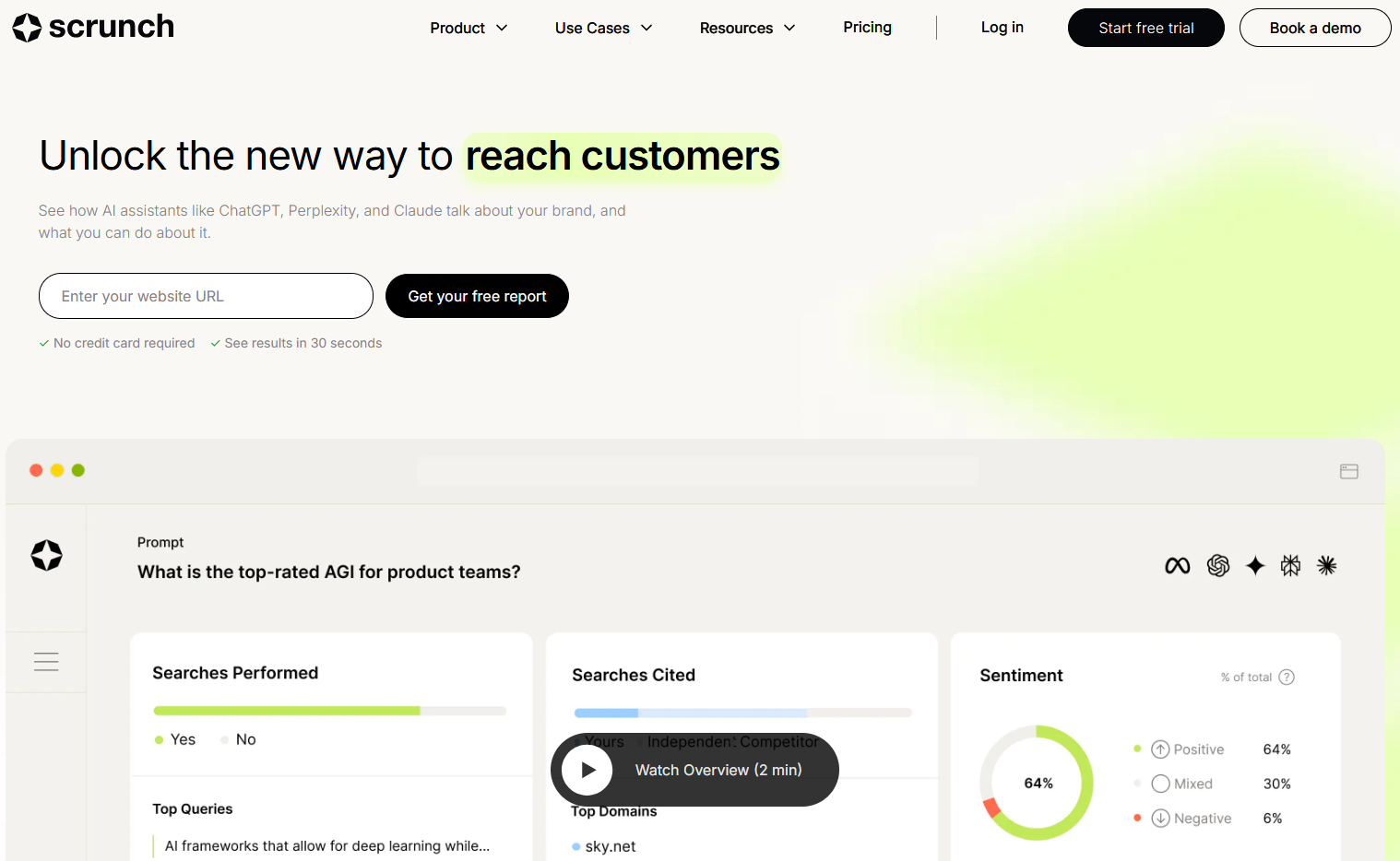Viewport: 1400px width, 861px height.
Task: Click the browser window icon at top right of mockup
Action: 1349,471
